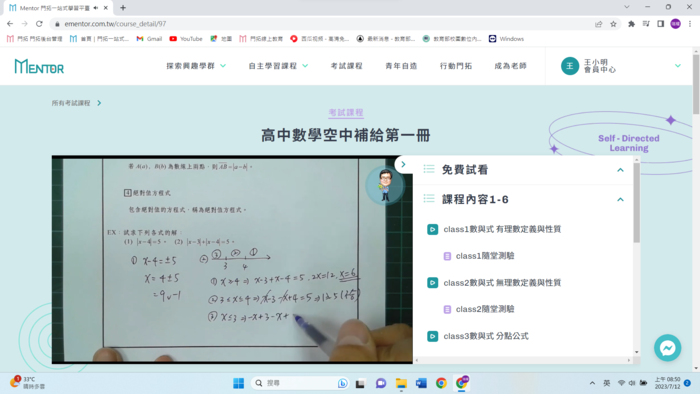Play class1數與式 有理數定義與性質
The height and width of the screenshot is (394, 700).
coord(502,229)
